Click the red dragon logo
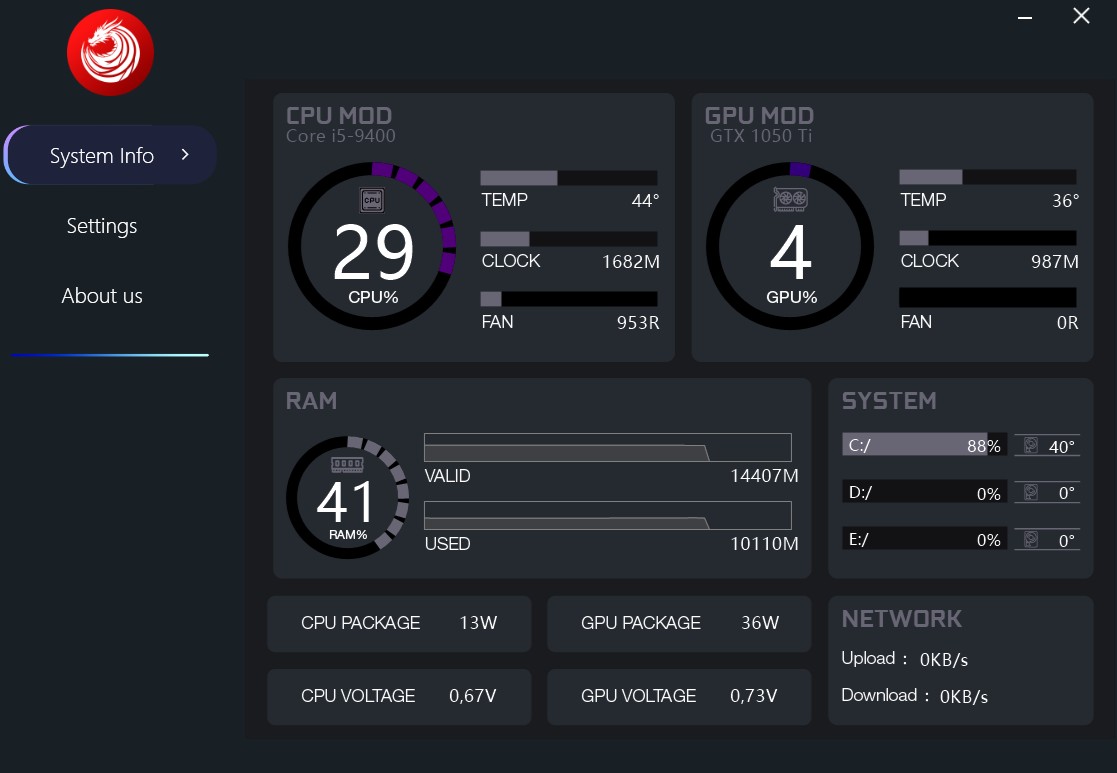The height and width of the screenshot is (773, 1117). pos(110,53)
